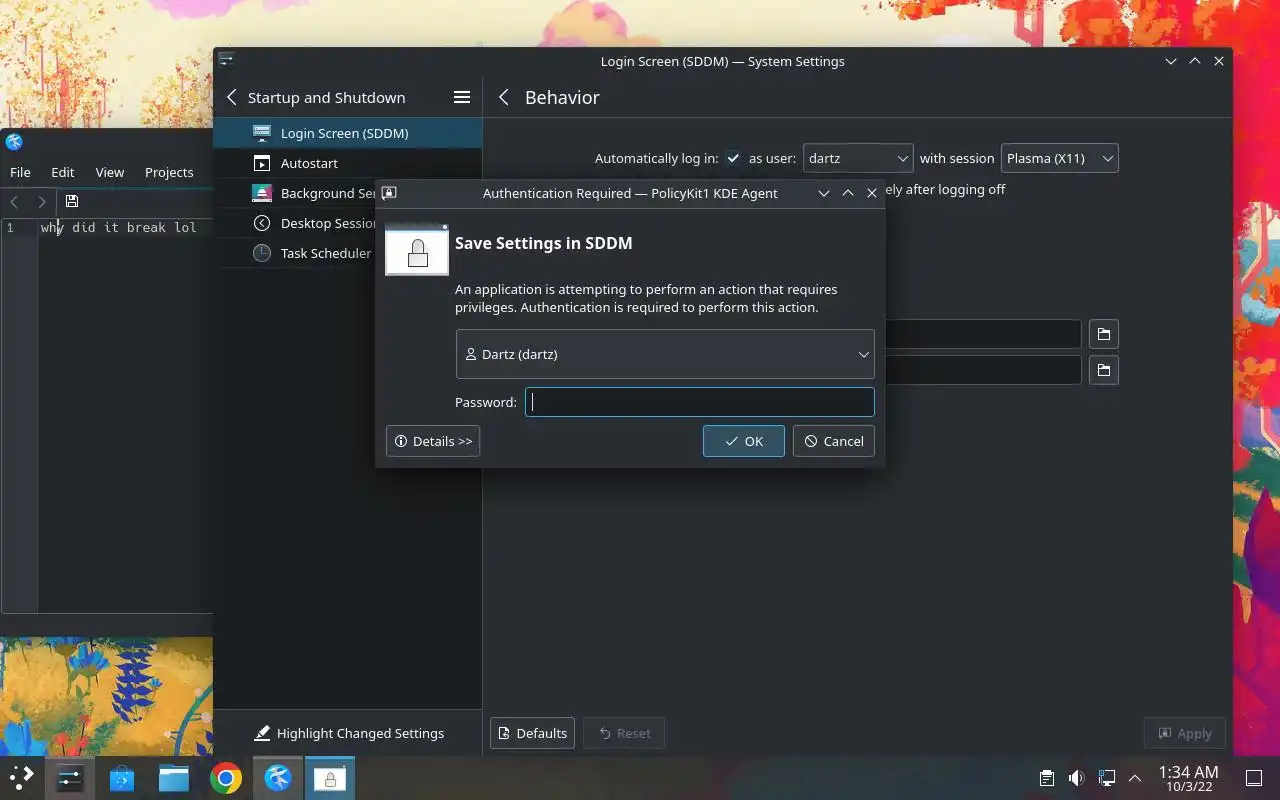Open Desktop Session settings
This screenshot has width=1280, height=800.
click(295, 223)
